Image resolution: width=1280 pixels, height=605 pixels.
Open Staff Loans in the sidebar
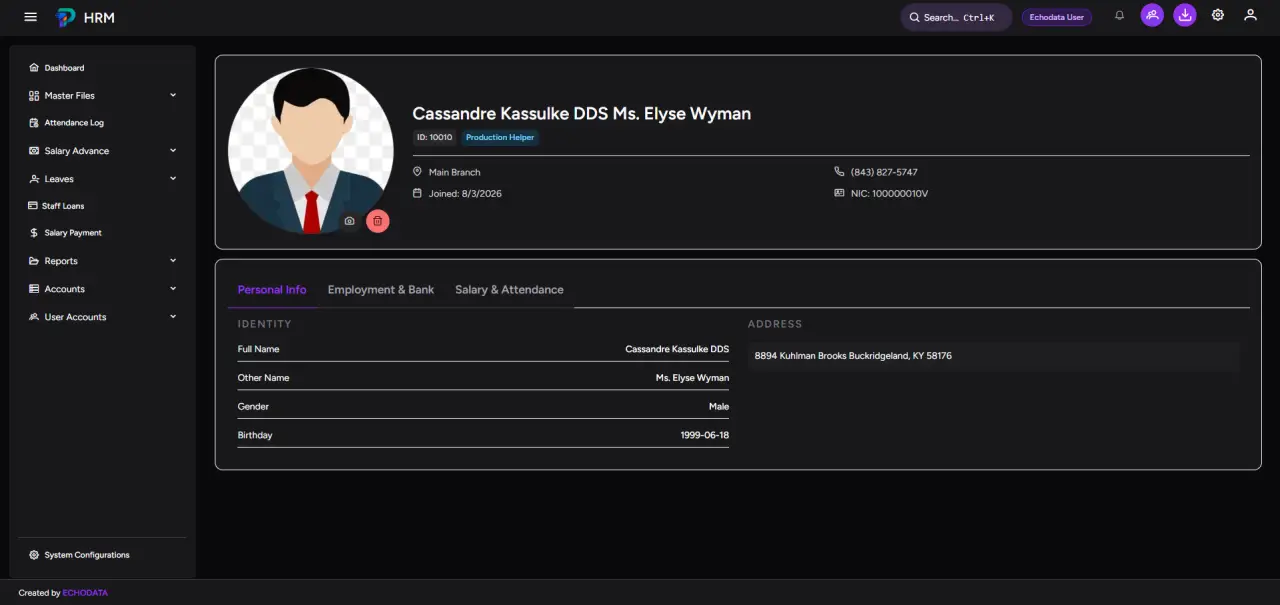[103, 206]
